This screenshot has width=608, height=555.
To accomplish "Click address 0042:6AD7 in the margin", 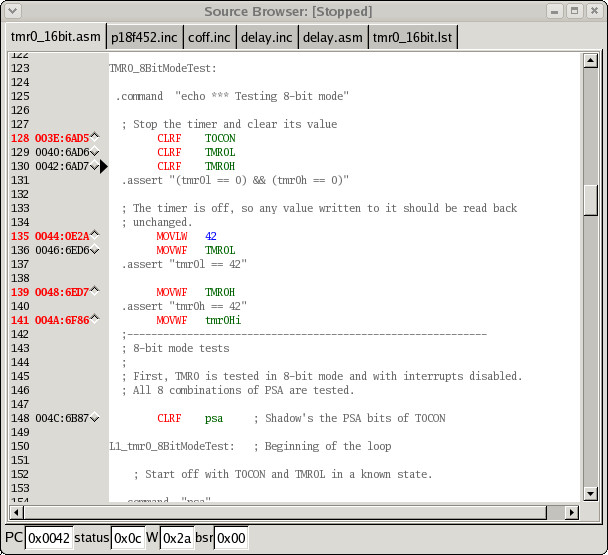I will coord(62,166).
